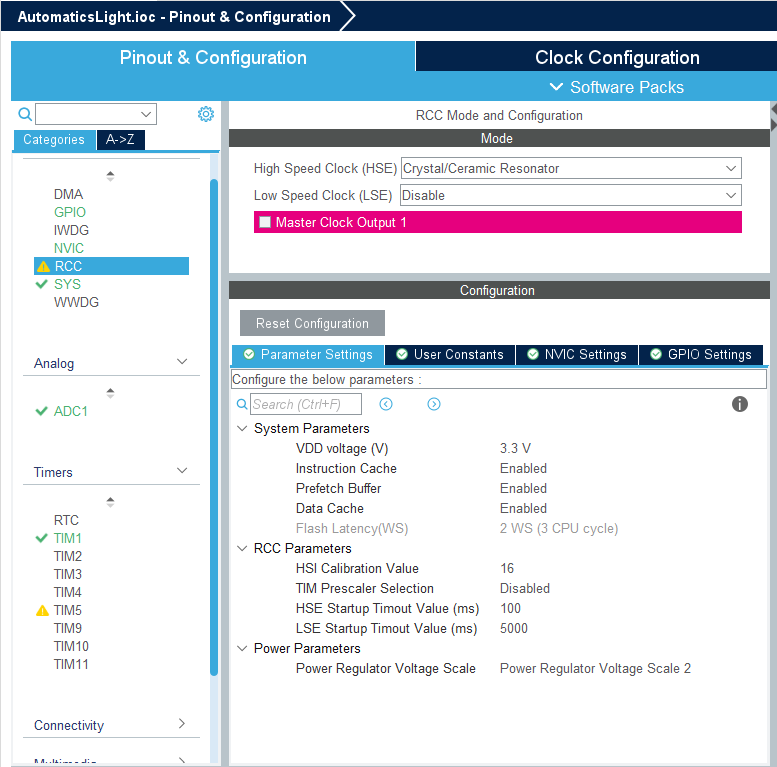Viewport: 777px width, 767px height.
Task: Switch to the Clock Configuration tab
Action: click(617, 57)
